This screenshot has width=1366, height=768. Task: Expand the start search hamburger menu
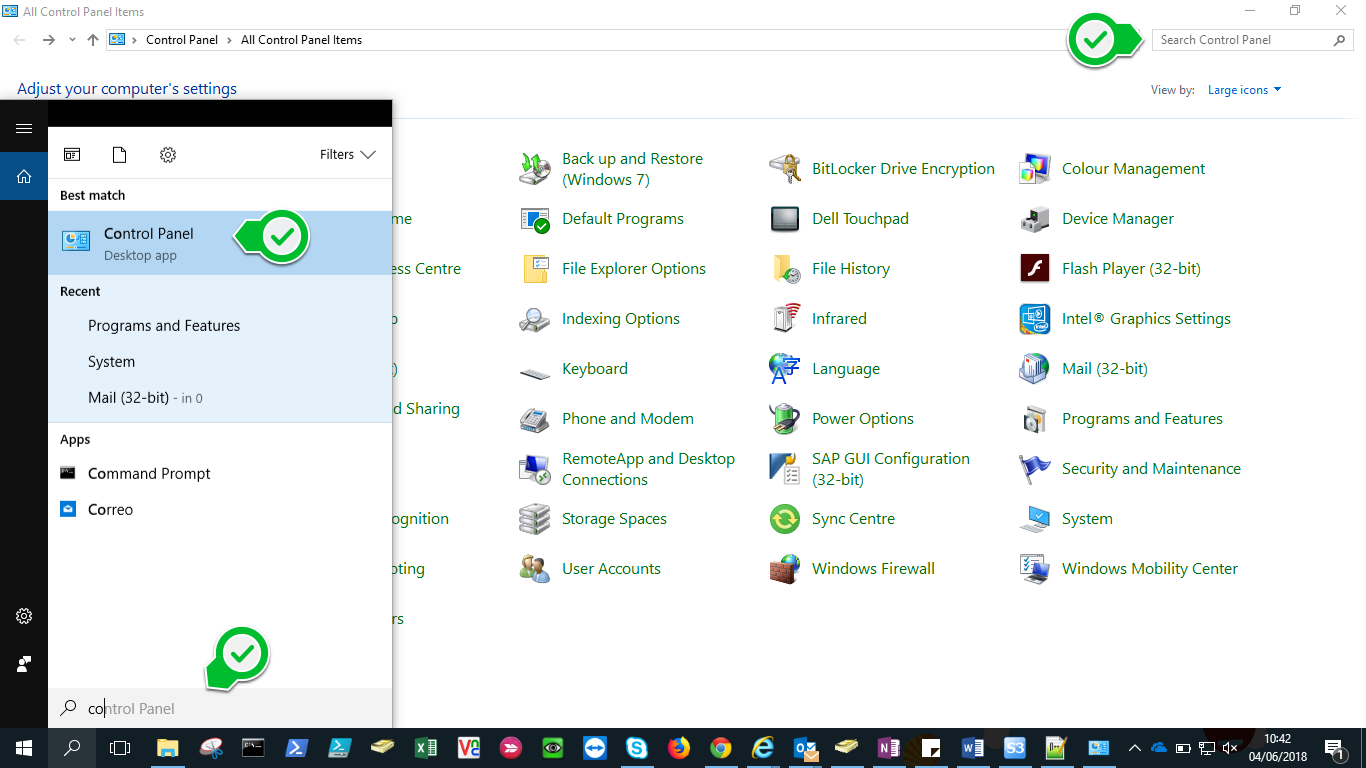(24, 128)
